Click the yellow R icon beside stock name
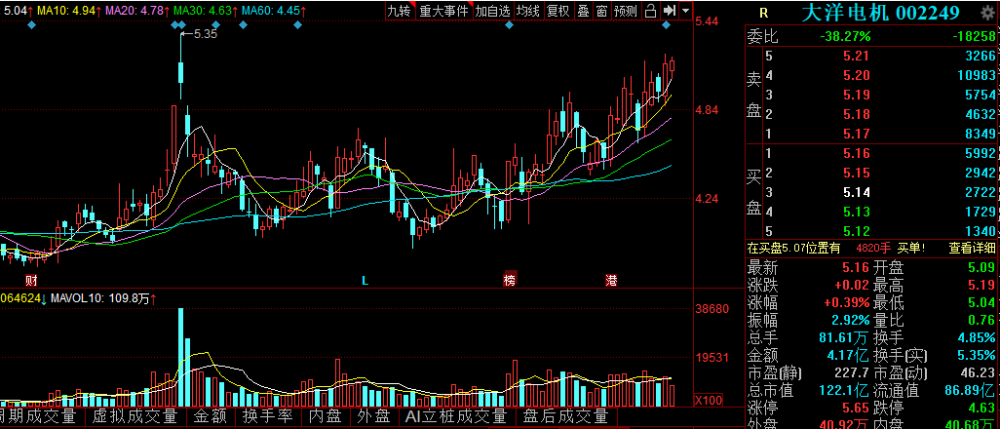The width and height of the screenshot is (1000, 429). [764, 13]
